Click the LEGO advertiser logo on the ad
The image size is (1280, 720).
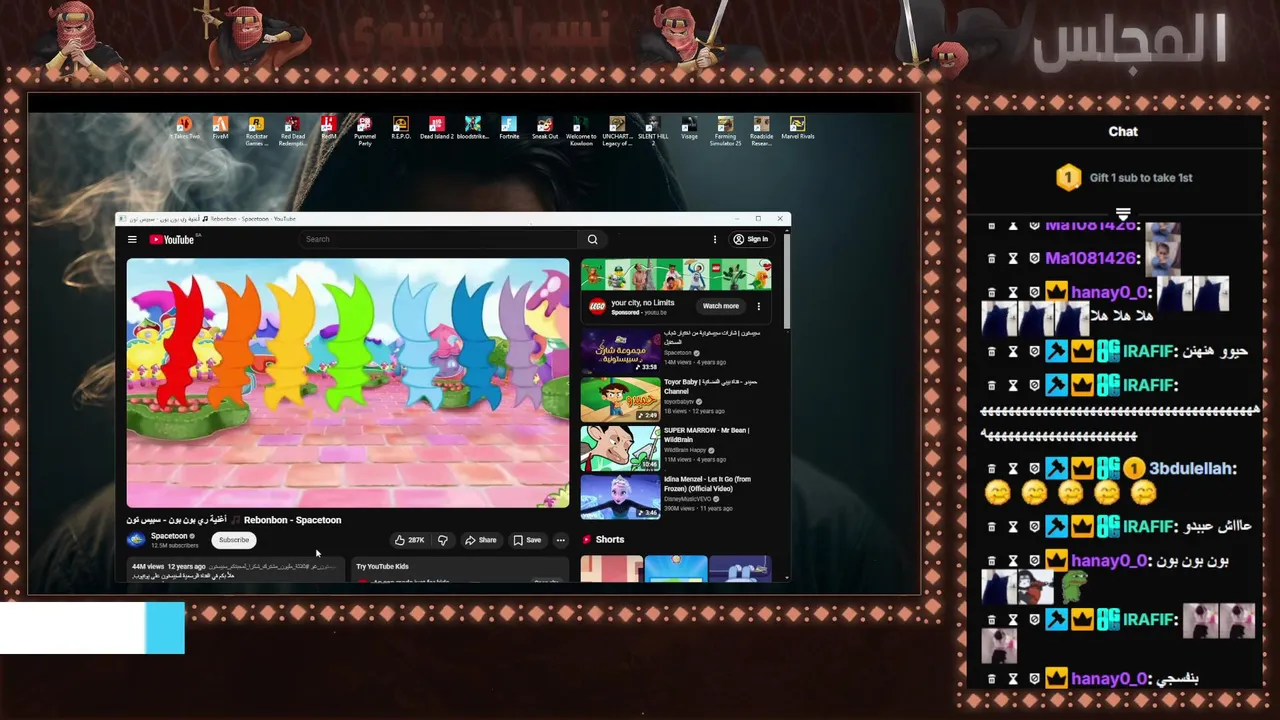pos(597,307)
